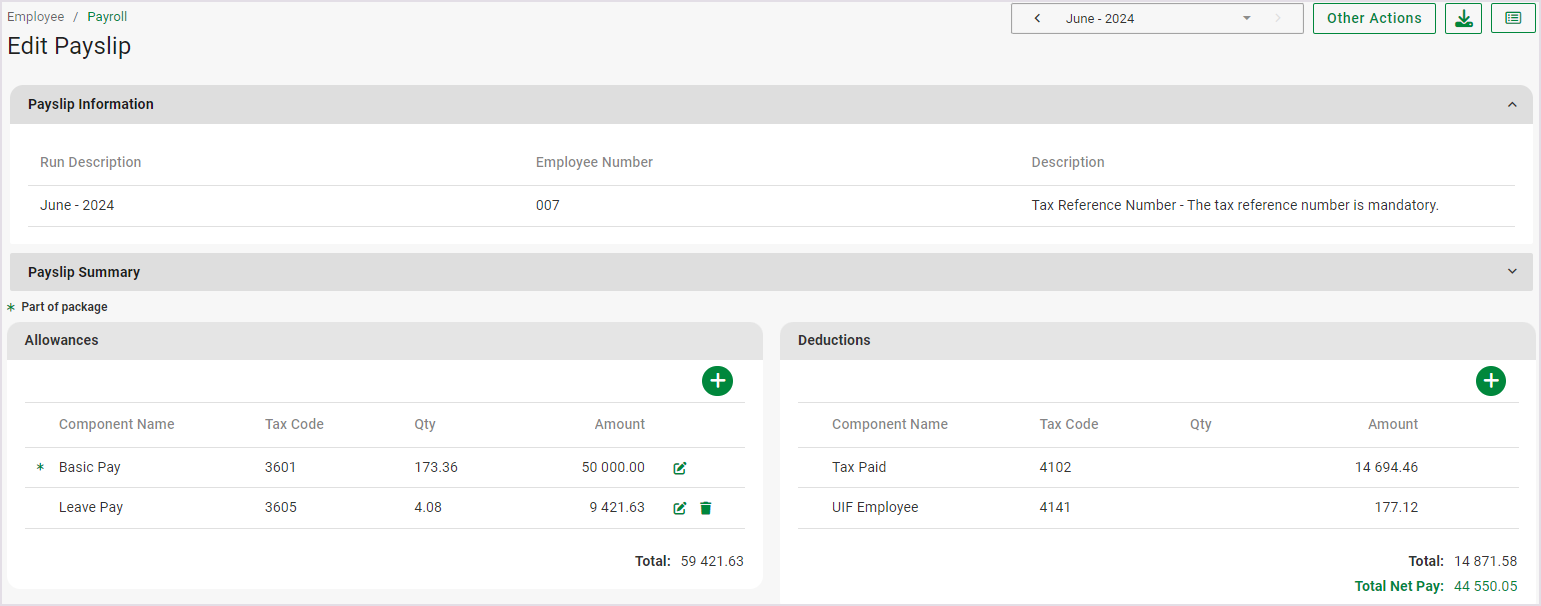Click the Allowances Tax Code column header
1541x606 pixels.
[294, 424]
